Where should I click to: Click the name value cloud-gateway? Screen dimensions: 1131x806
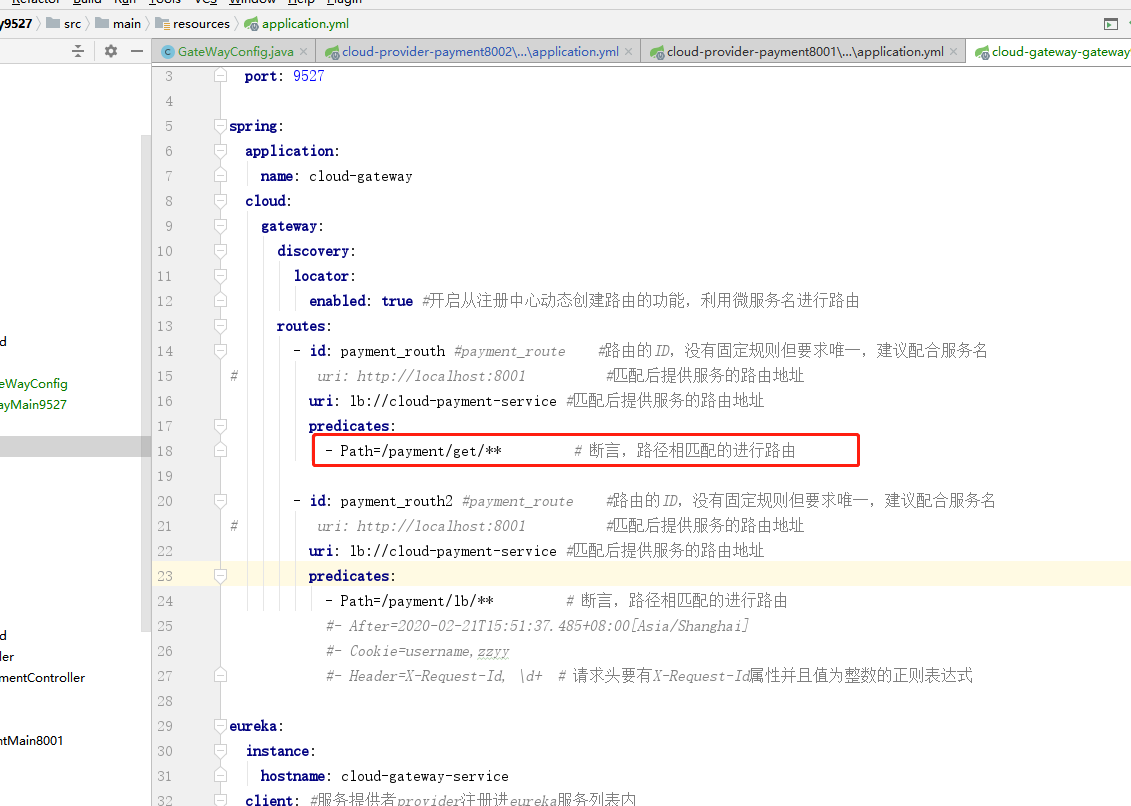pyautogui.click(x=361, y=176)
